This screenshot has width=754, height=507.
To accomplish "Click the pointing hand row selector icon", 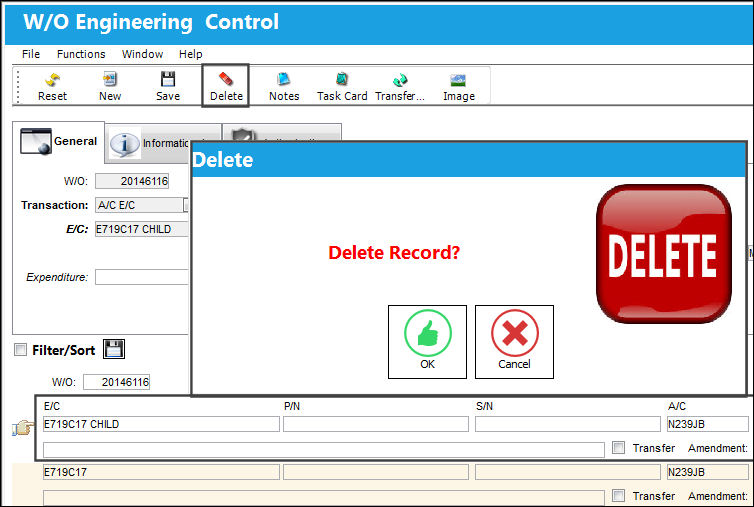I will click(x=23, y=427).
